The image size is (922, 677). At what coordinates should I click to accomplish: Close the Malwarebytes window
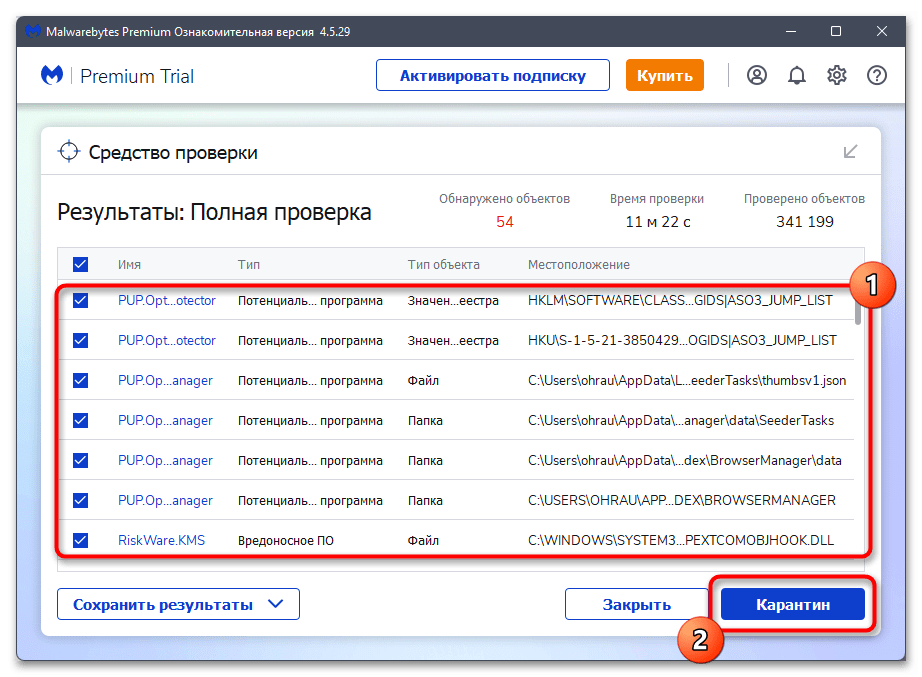881,31
